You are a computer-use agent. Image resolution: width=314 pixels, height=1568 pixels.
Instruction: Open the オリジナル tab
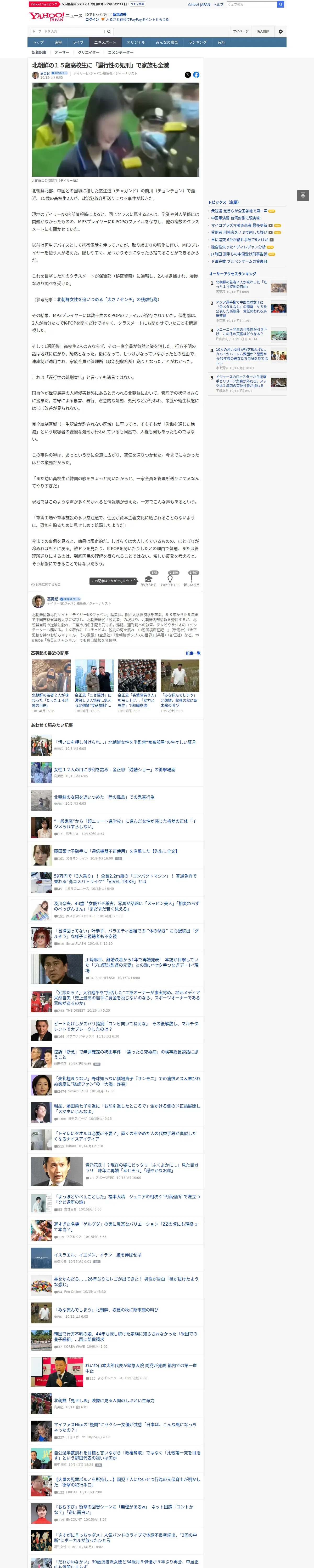click(136, 43)
